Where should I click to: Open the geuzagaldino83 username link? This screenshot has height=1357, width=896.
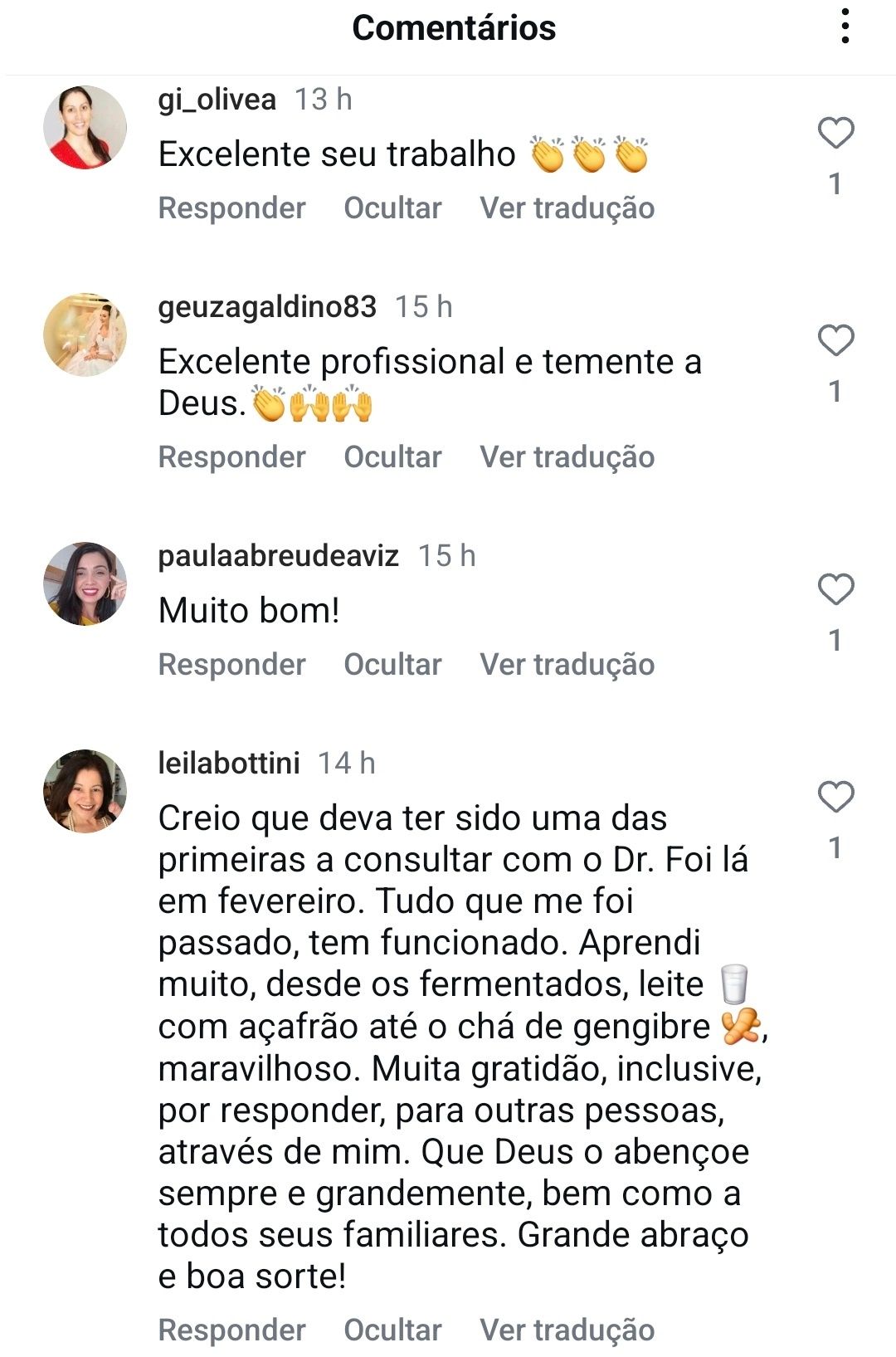click(267, 306)
